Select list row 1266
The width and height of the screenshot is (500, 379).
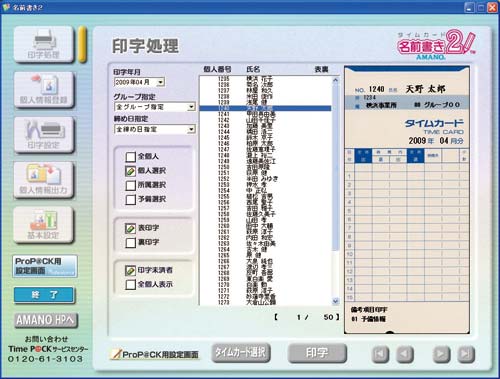coord(265,261)
